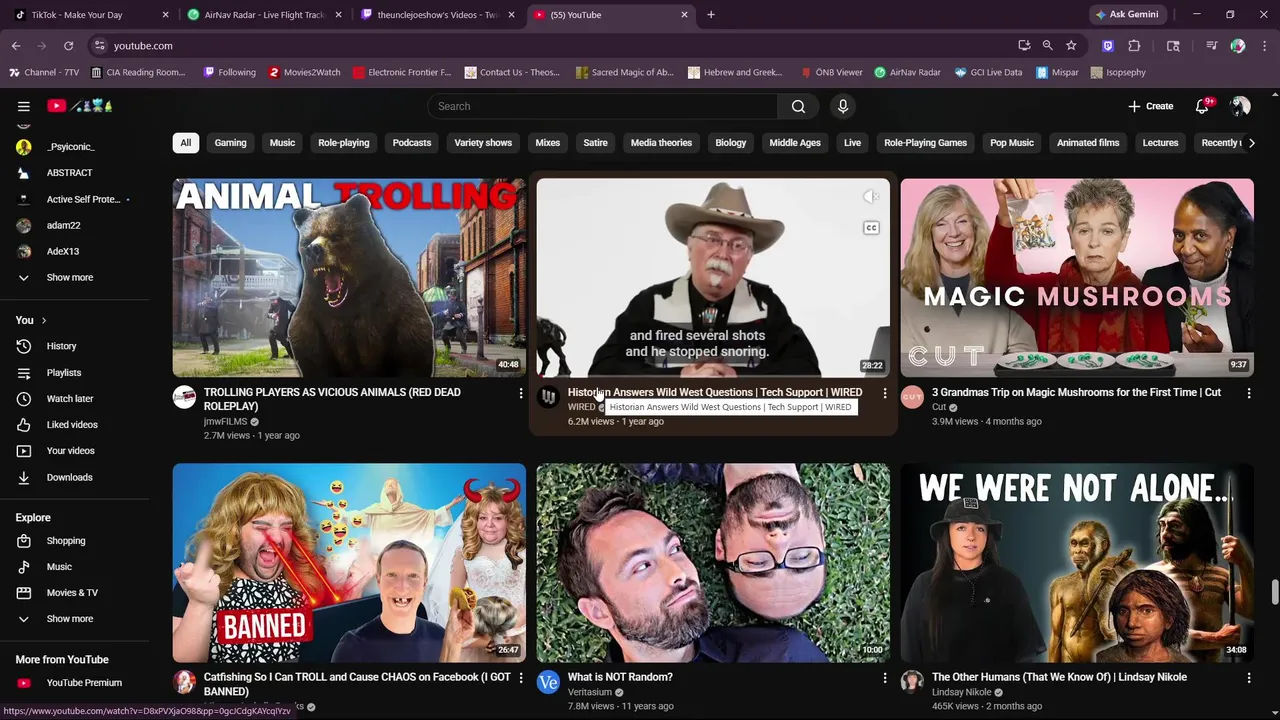Open the YouTube hamburger guide menu

[23, 106]
